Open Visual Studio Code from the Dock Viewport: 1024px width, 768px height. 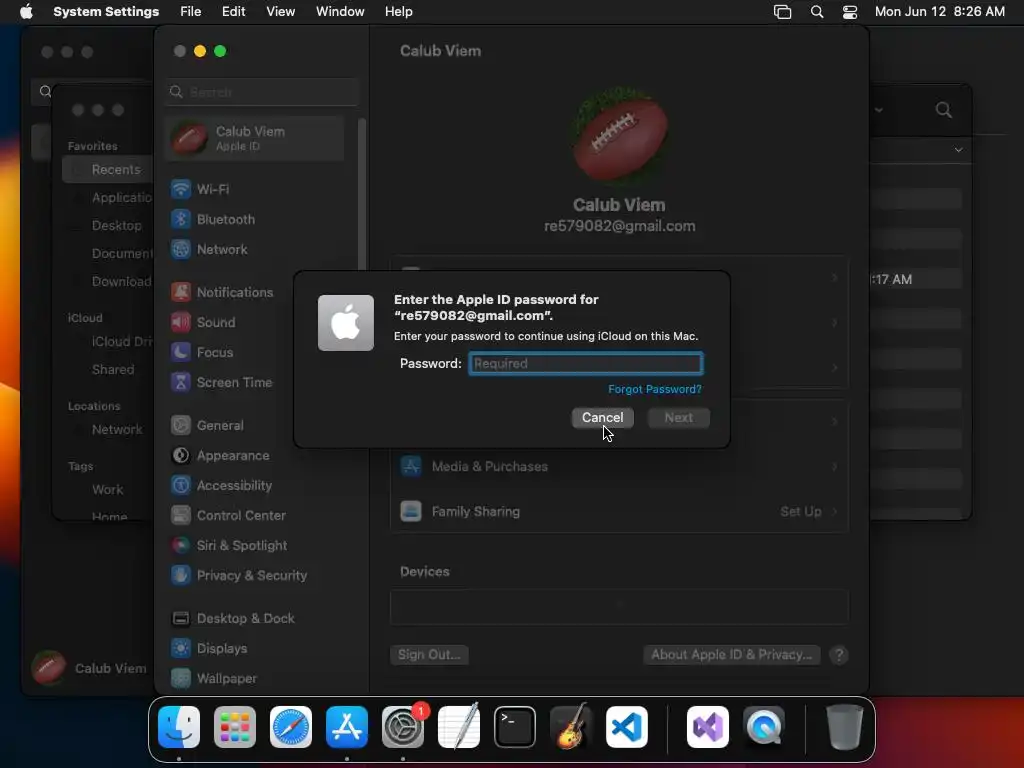[x=627, y=727]
